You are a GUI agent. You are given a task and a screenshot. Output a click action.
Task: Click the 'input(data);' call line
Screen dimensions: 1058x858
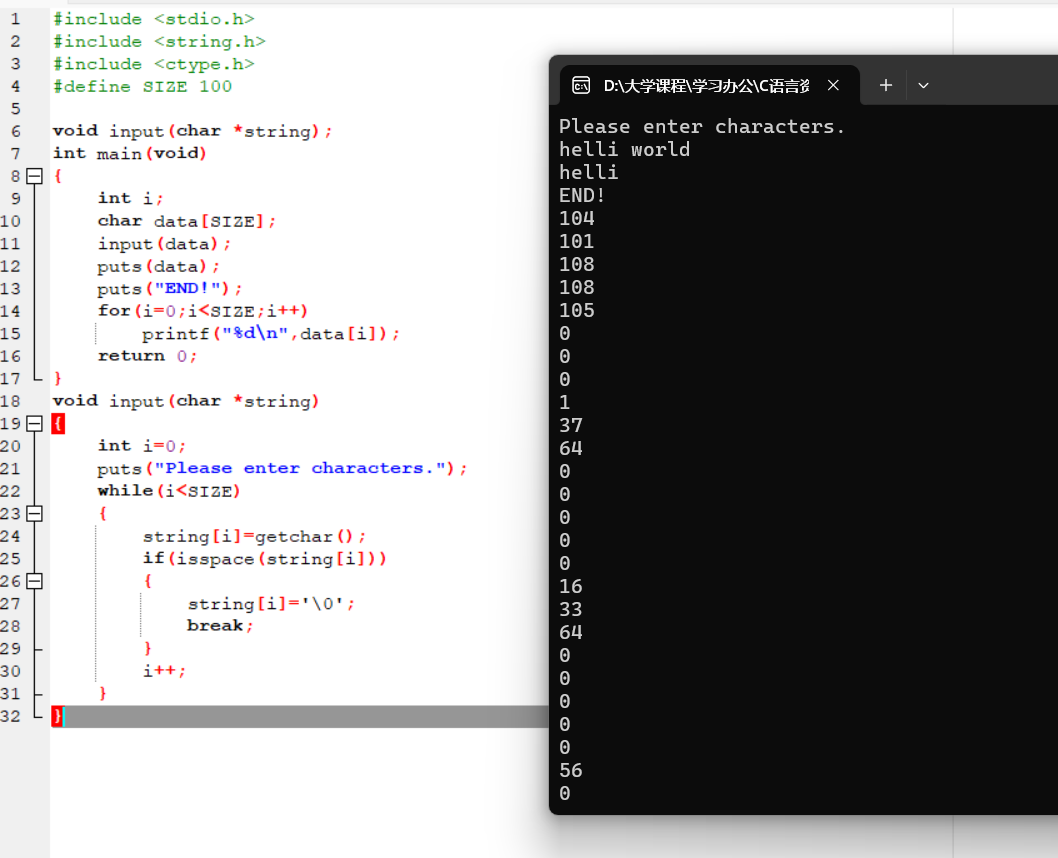(164, 244)
